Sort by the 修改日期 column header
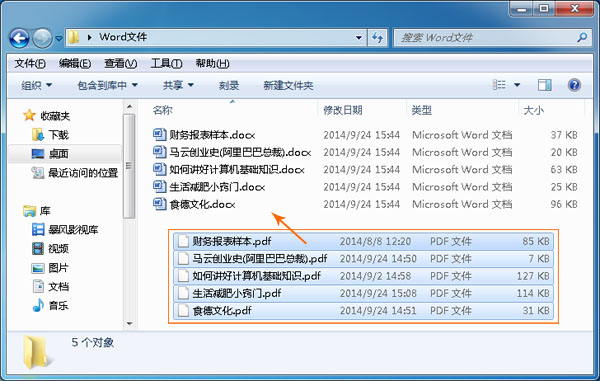Screen dimensions: 600x381 343,110
